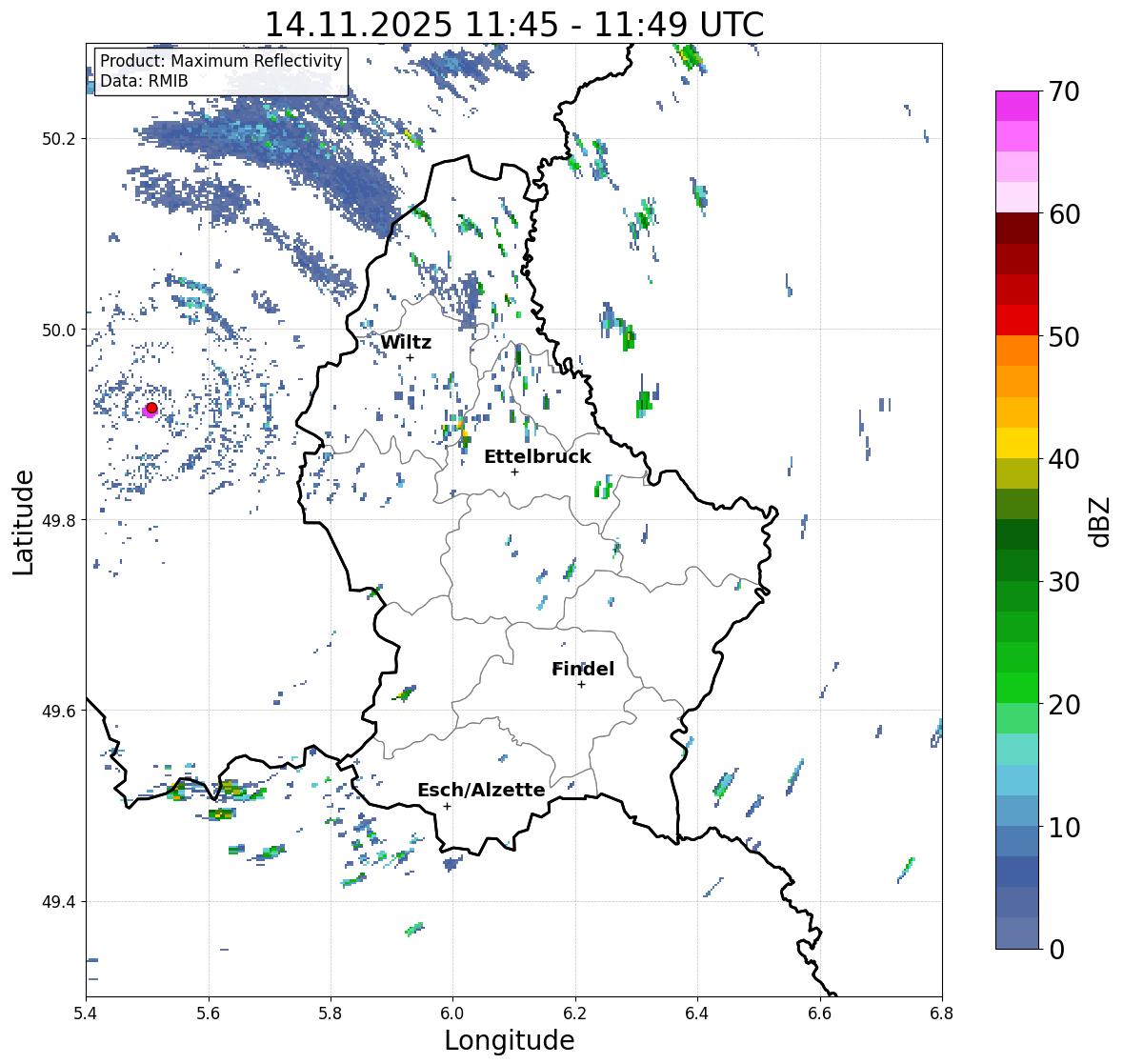Click colorbar tick label 10
The width and height of the screenshot is (1123, 1064).
1064,828
